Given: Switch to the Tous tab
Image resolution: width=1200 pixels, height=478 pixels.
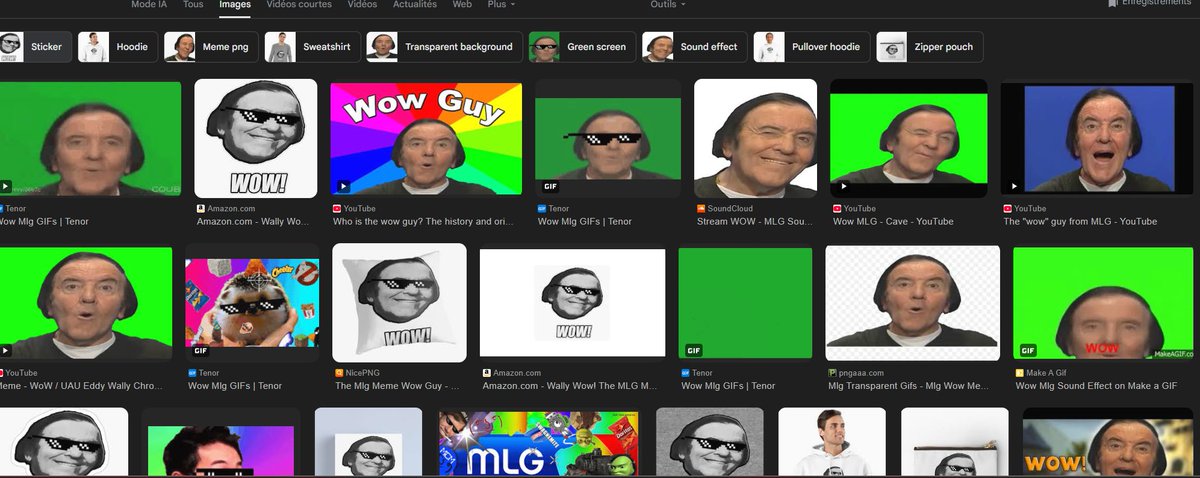Looking at the screenshot, I should [x=193, y=4].
